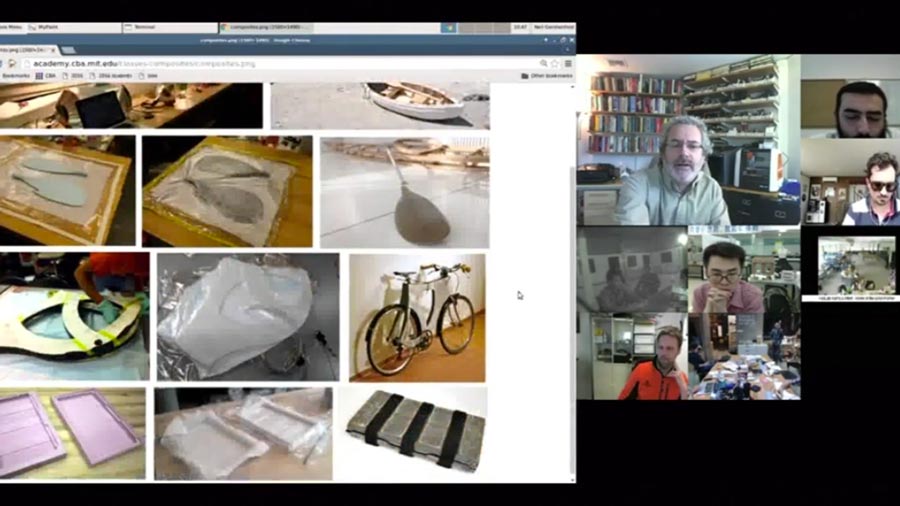Select the video tile of man with bookshelves
900x506 pixels.
689,140
